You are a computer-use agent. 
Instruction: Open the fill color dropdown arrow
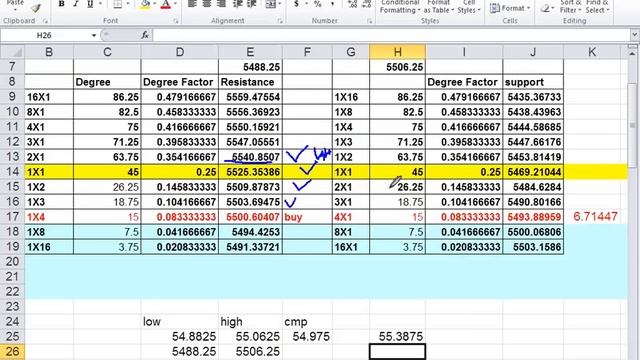[154, 4]
